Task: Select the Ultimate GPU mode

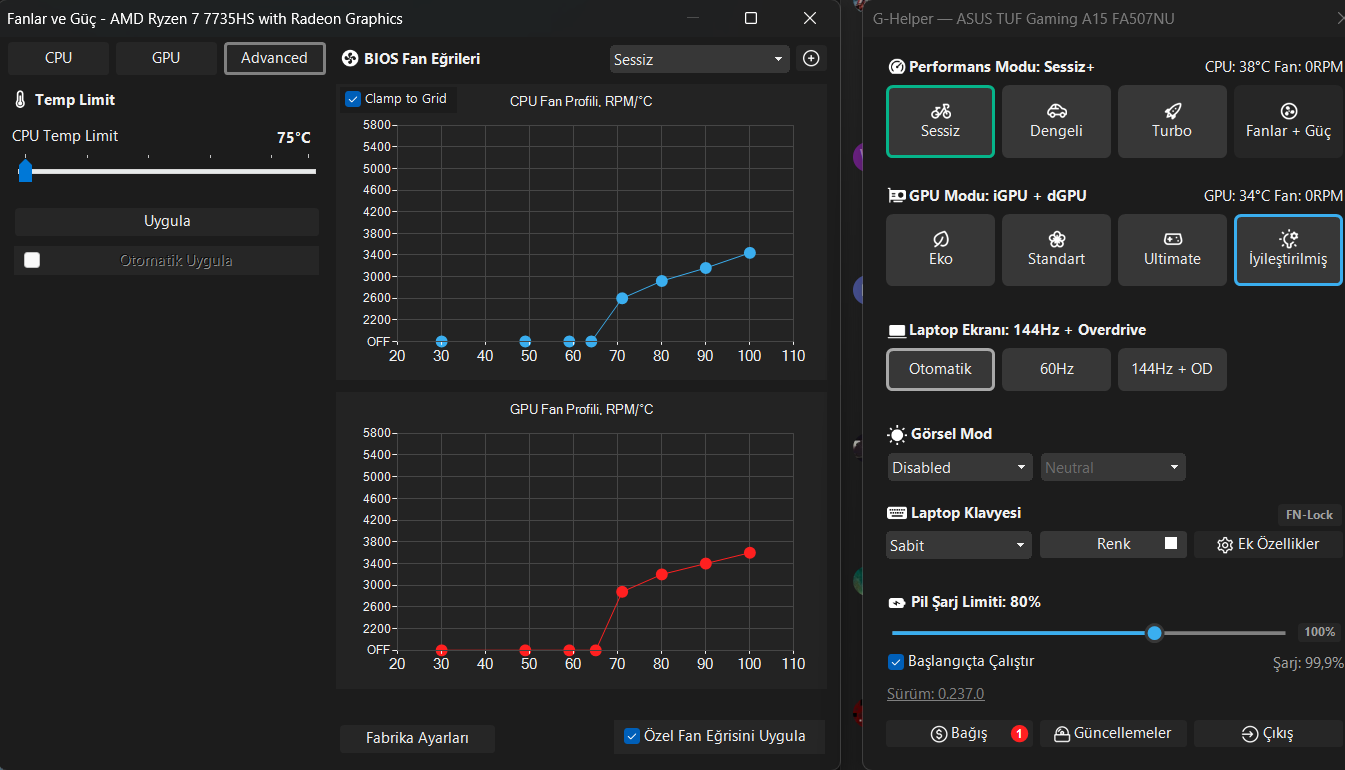Action: point(1172,249)
